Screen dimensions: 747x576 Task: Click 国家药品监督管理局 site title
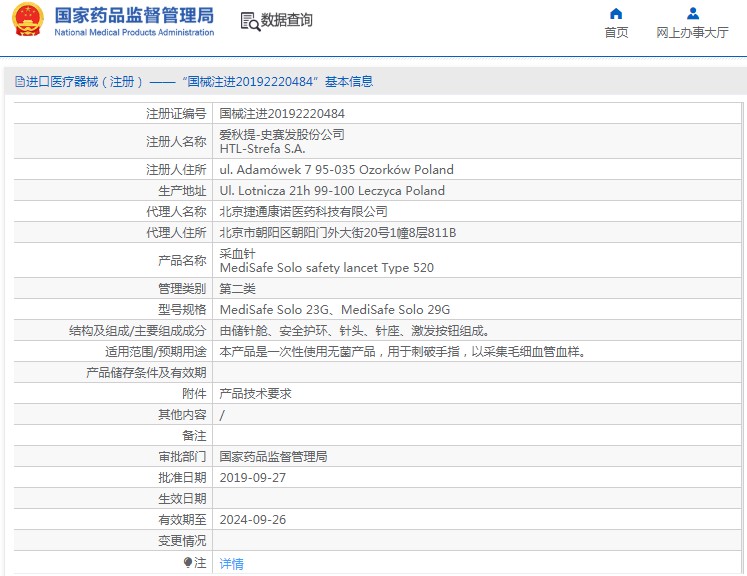(134, 16)
